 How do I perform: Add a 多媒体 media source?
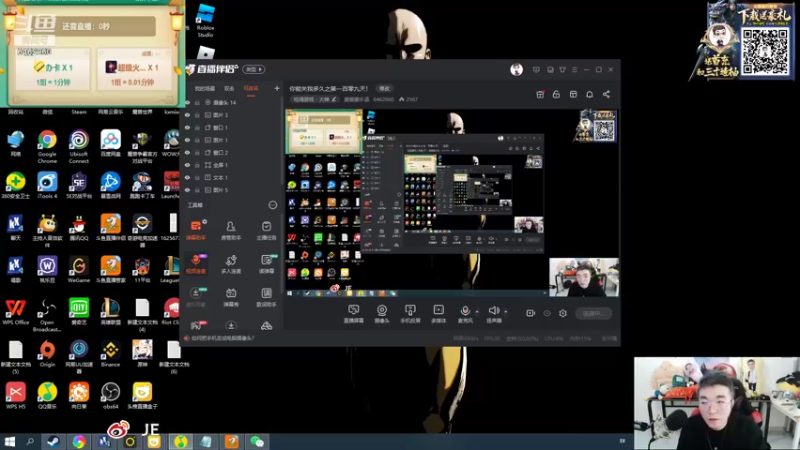click(x=438, y=313)
